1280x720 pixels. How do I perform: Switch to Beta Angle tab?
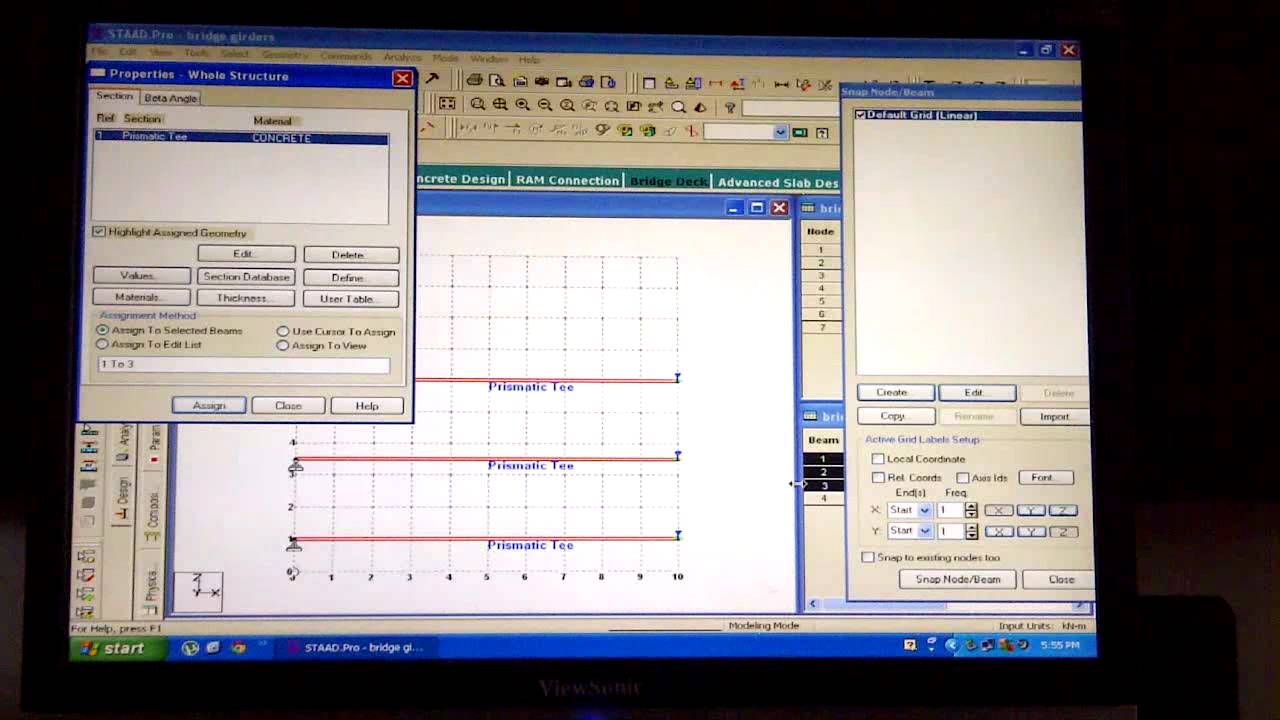[170, 98]
